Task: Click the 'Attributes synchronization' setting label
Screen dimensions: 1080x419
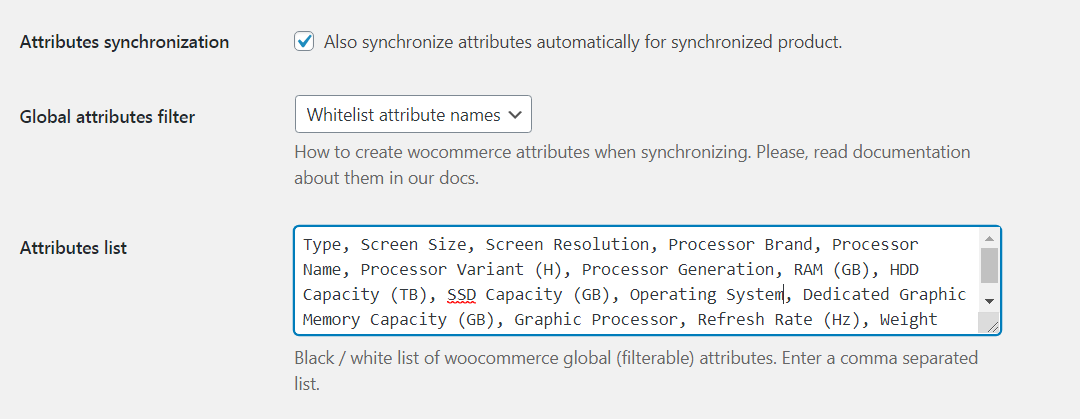Action: [125, 42]
